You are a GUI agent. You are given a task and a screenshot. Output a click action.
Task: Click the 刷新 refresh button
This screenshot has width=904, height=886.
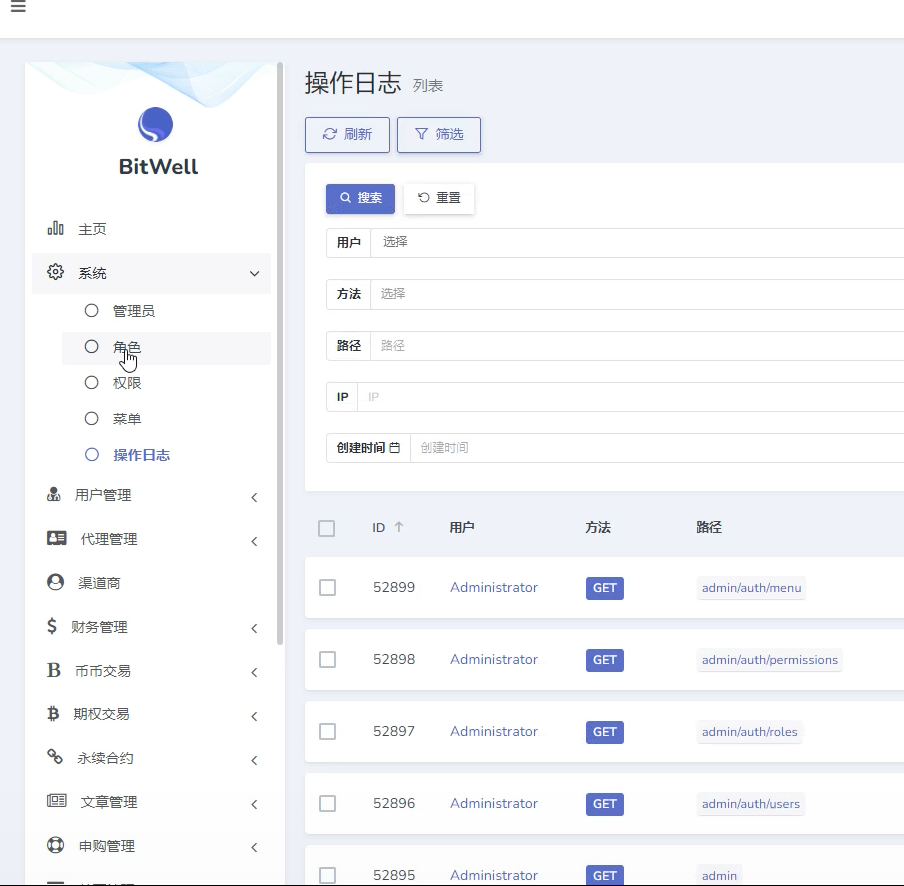pyautogui.click(x=347, y=134)
